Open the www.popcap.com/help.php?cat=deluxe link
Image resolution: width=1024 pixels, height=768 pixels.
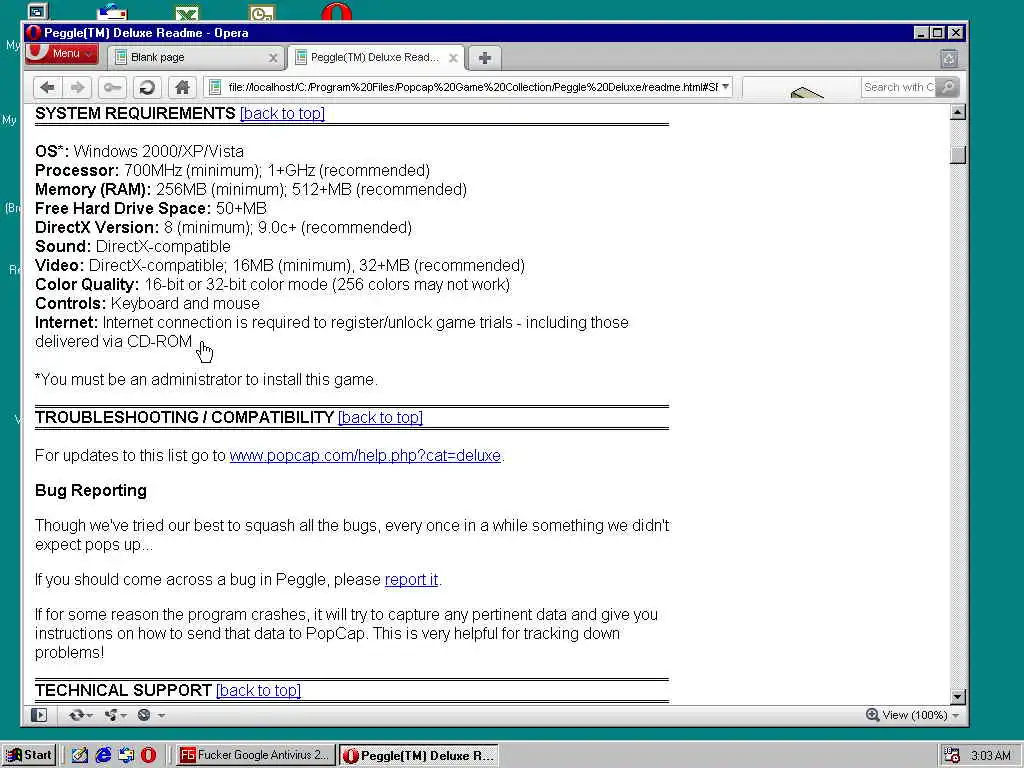point(365,455)
